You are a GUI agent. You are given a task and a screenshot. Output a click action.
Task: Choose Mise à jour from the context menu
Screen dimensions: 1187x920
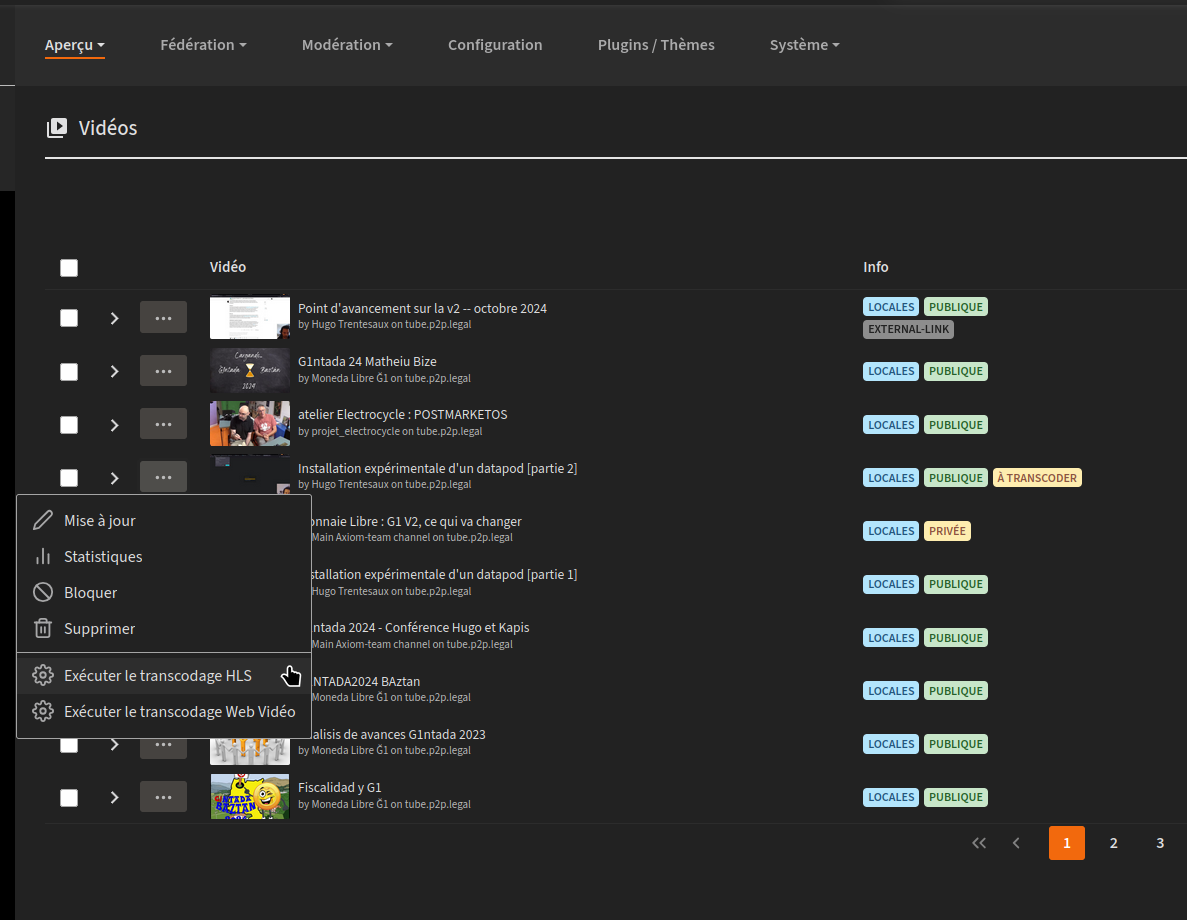click(x=164, y=520)
